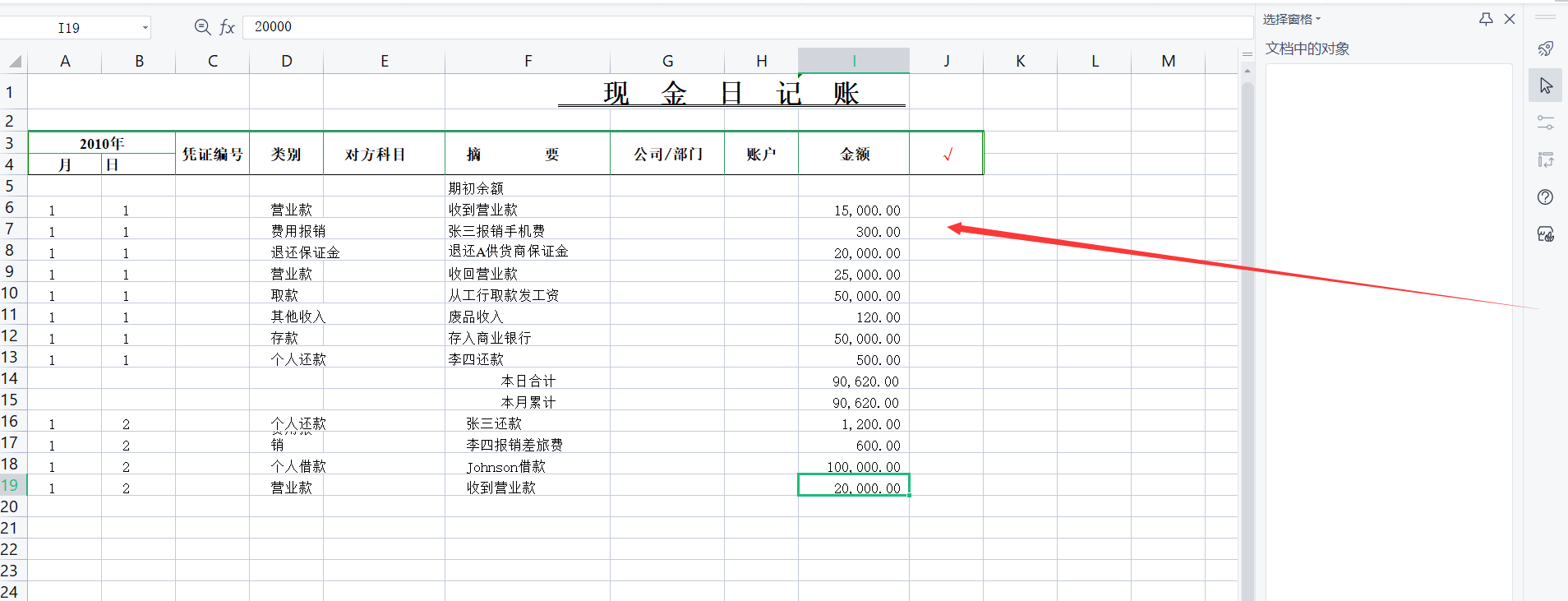Viewport: 1568px width, 601px height.
Task: Click the 现金日记账 title cell
Action: click(x=731, y=93)
